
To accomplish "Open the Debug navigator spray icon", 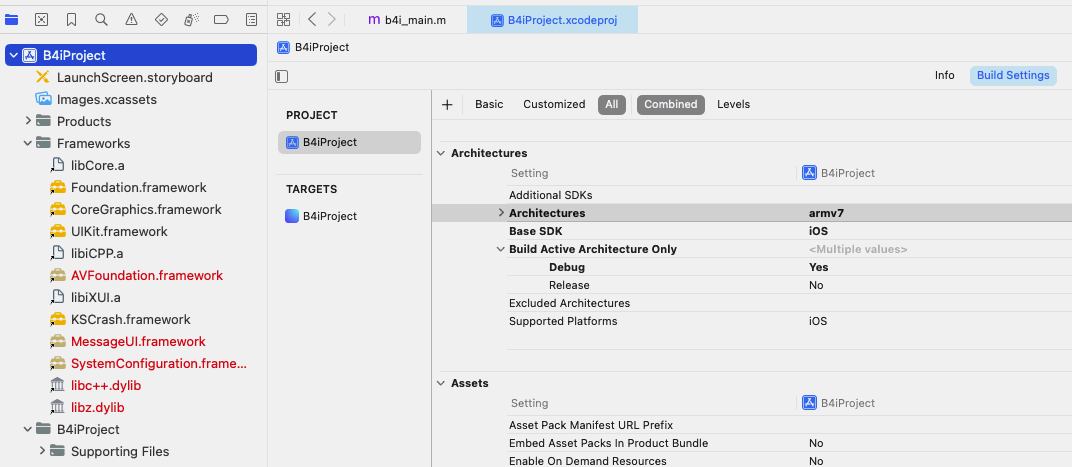I will [191, 19].
